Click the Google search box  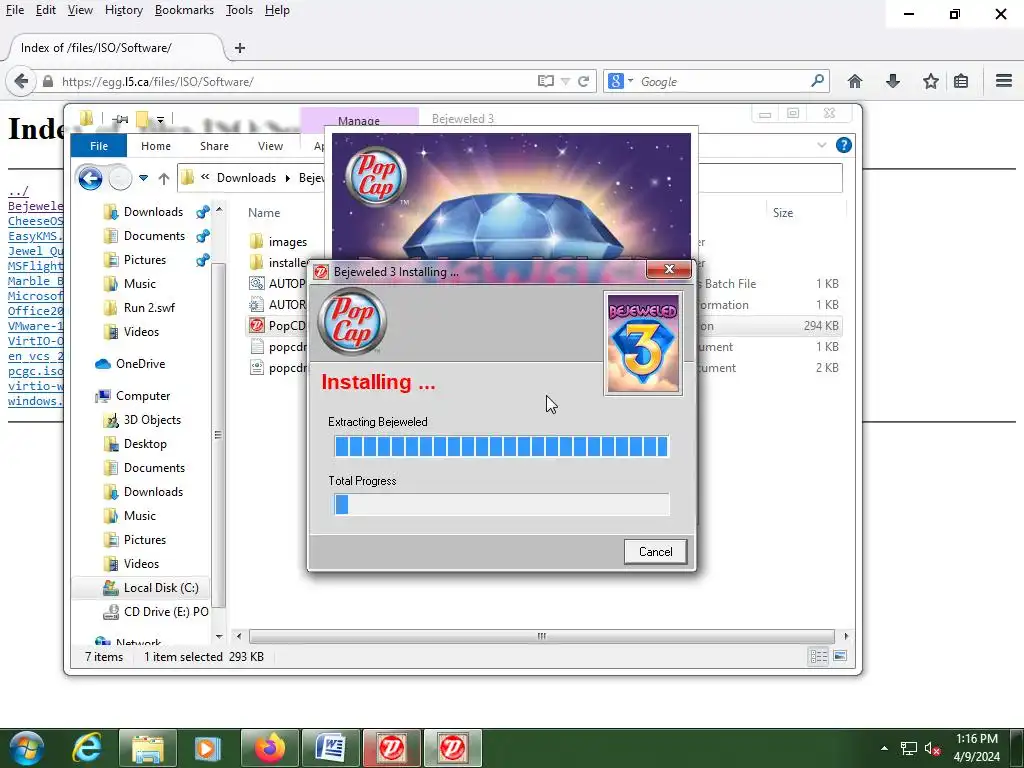722,82
